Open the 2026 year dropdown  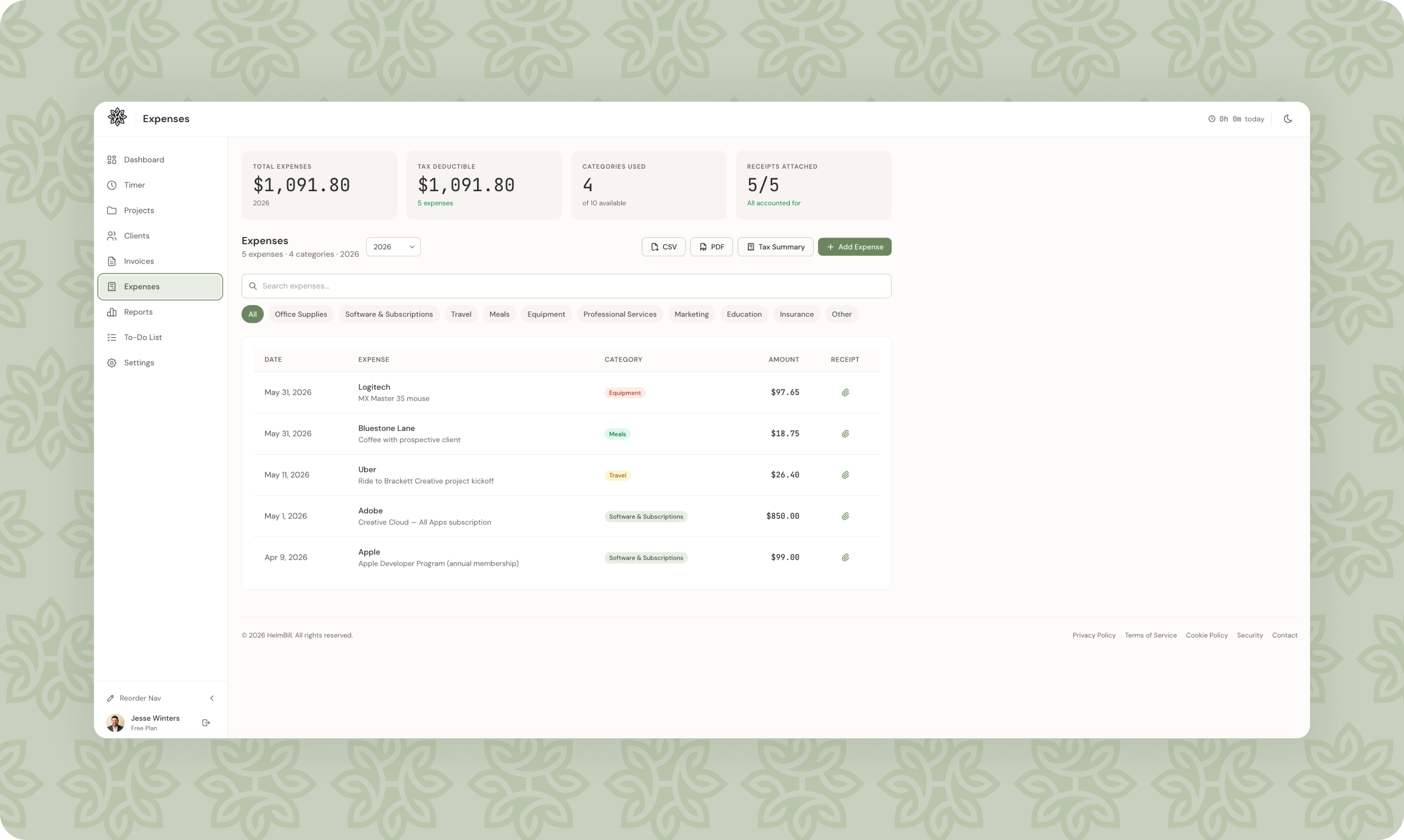[394, 247]
